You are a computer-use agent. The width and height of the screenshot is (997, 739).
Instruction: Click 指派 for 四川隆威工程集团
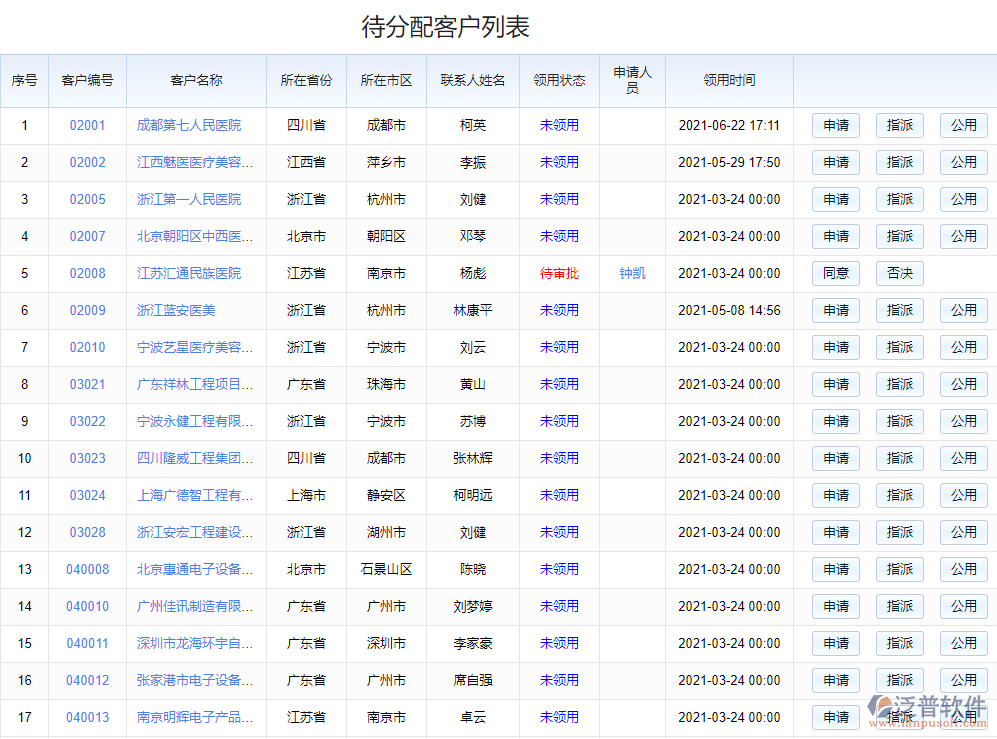click(x=899, y=458)
